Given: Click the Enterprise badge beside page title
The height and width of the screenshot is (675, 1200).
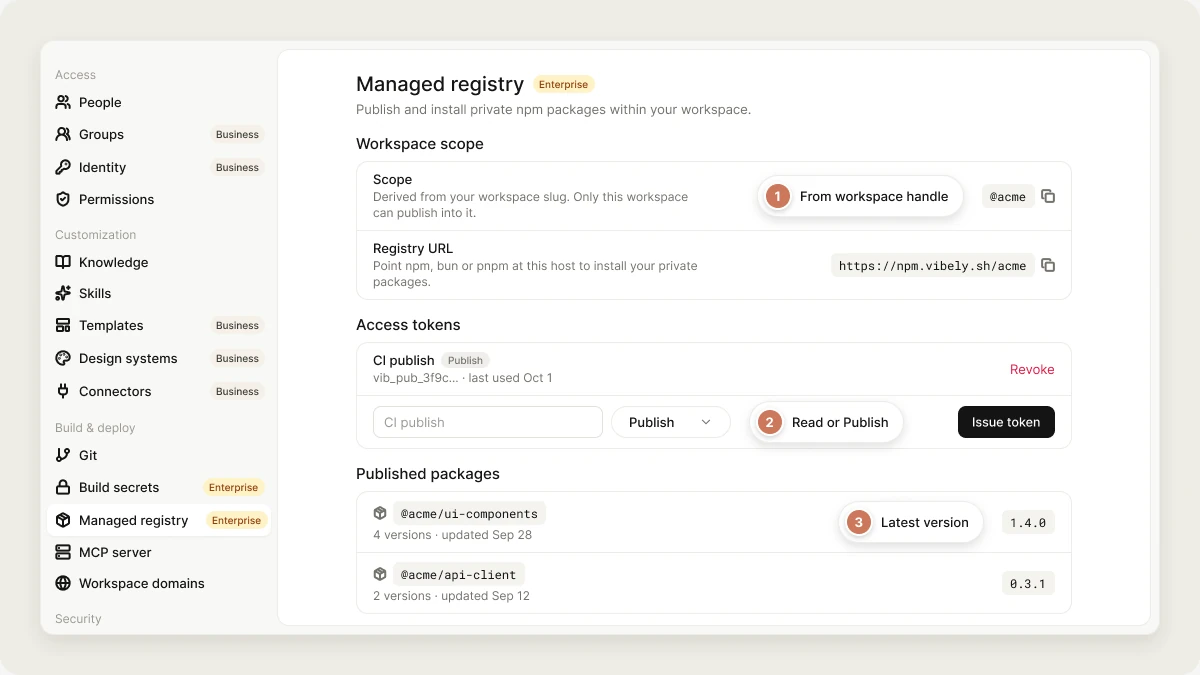Looking at the screenshot, I should [563, 84].
